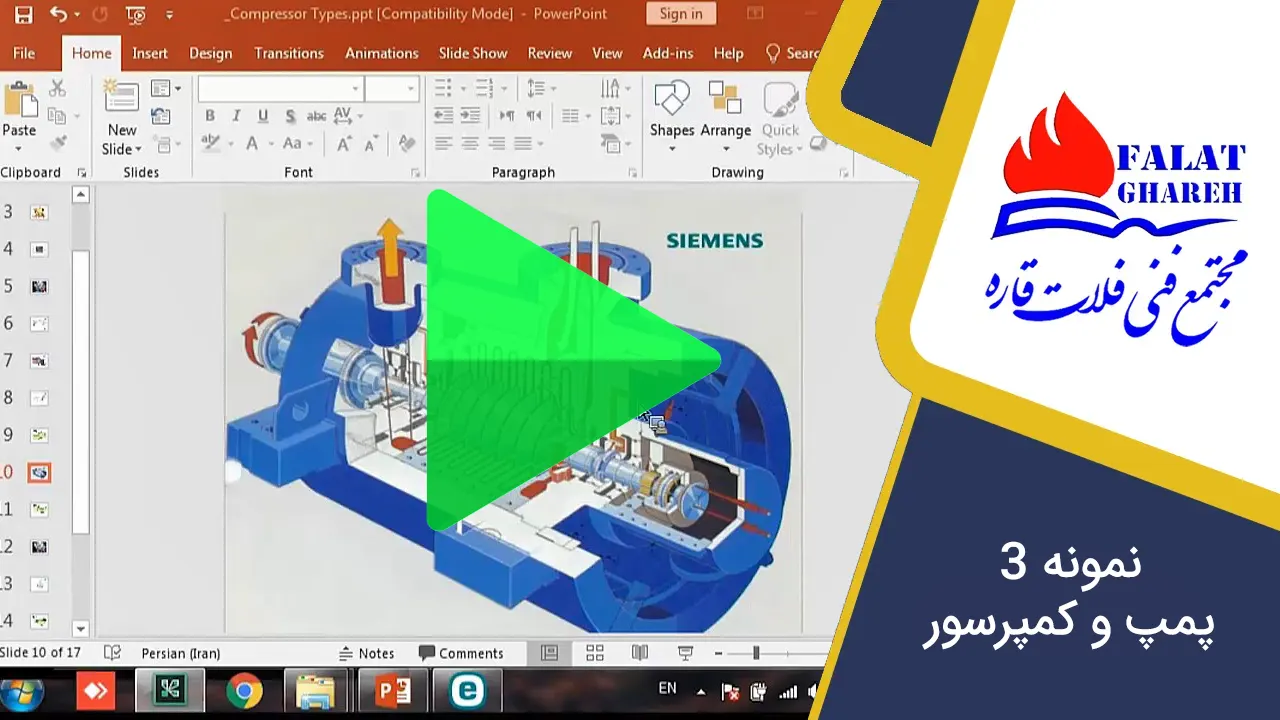Viewport: 1280px width, 720px height.
Task: Click the spell check icon in status bar
Action: [x=113, y=653]
